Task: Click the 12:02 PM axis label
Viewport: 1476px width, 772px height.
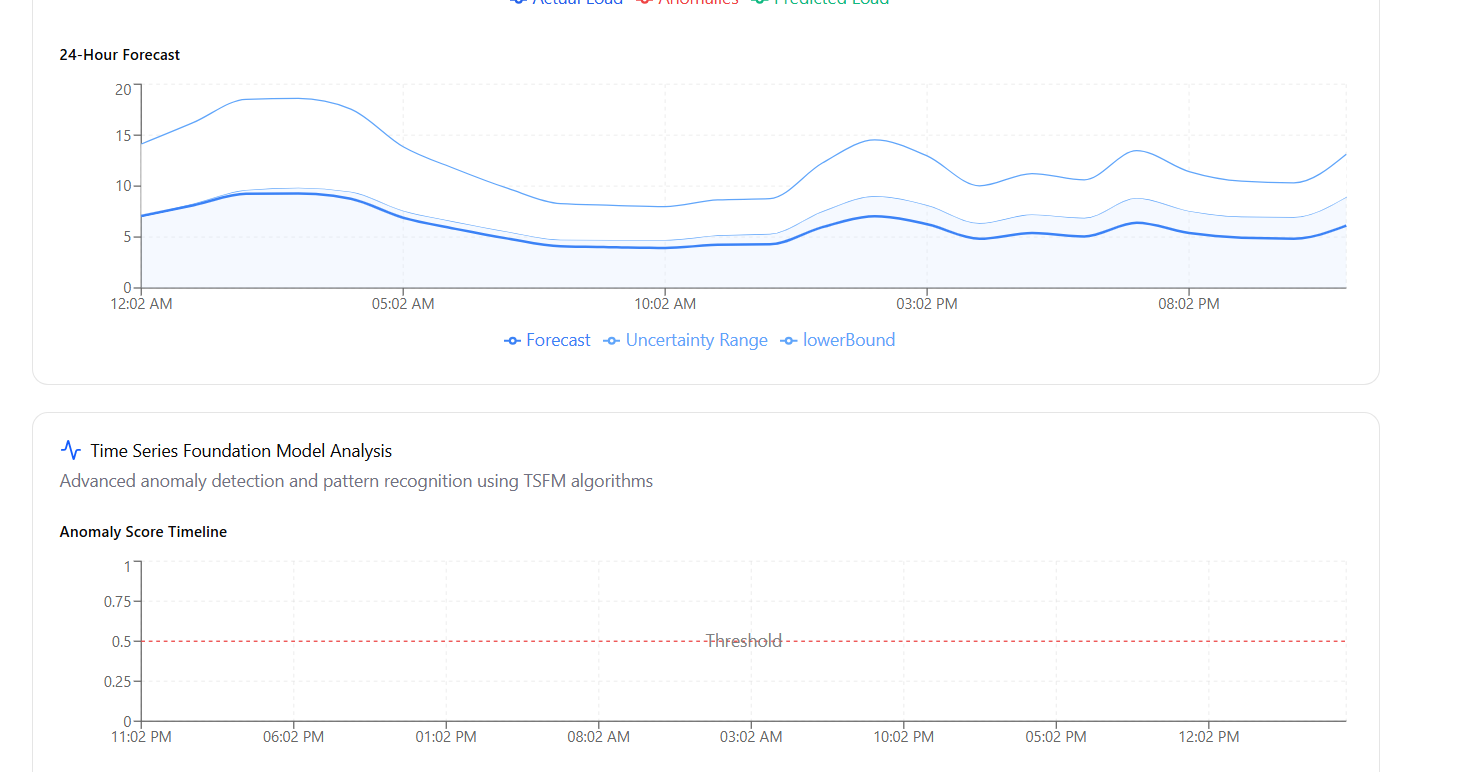Action: [x=1209, y=737]
